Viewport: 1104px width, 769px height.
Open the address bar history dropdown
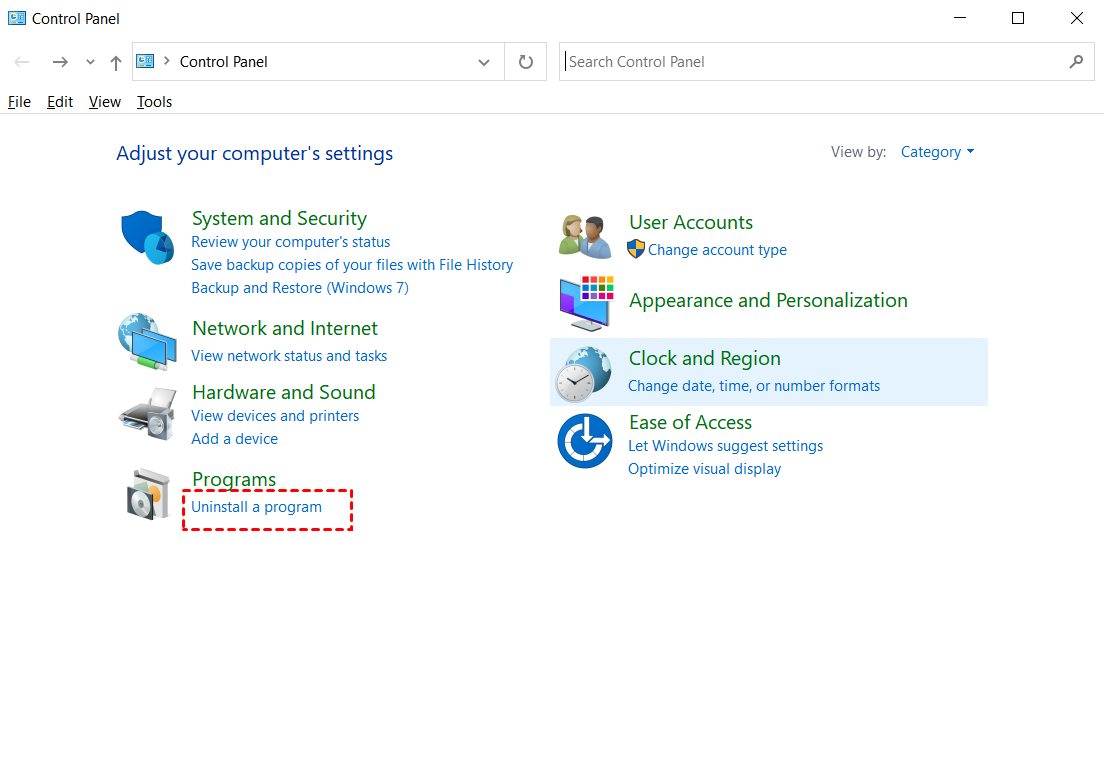(484, 62)
